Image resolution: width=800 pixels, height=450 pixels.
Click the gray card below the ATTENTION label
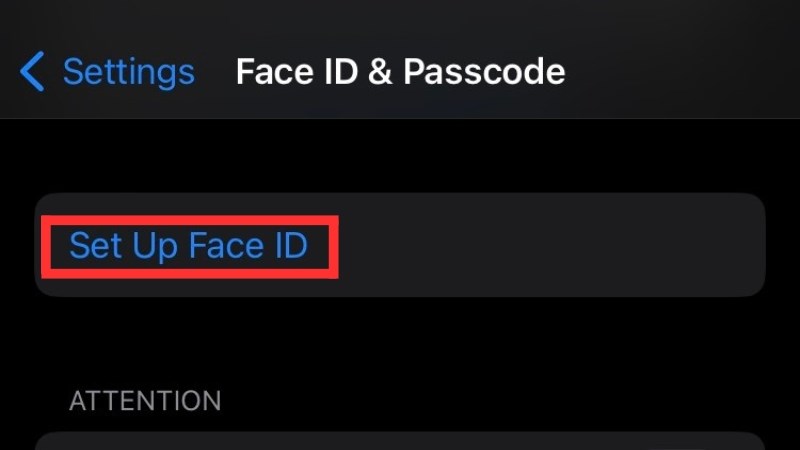tap(400, 441)
